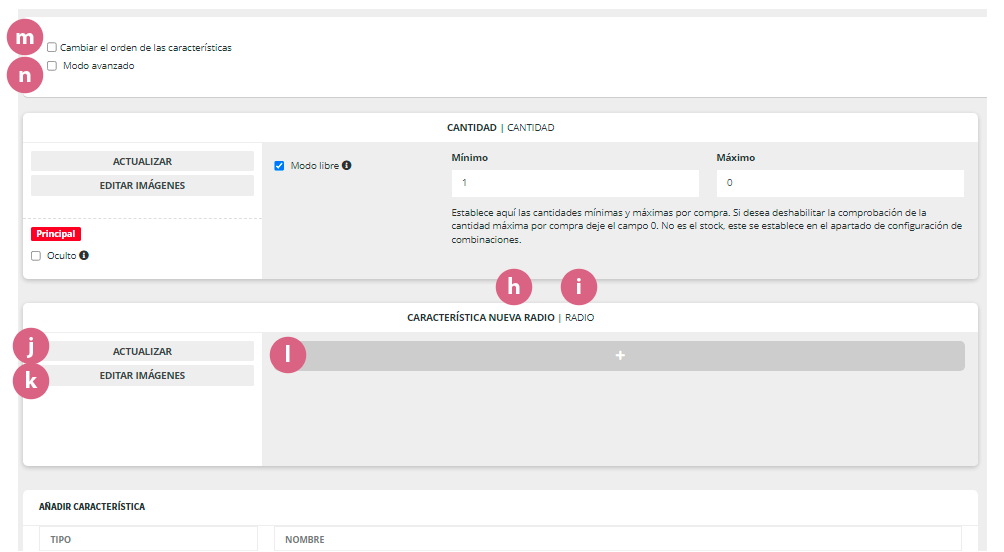Viewport: 1004px width, 552px height.
Task: Click the info icon next to Oculto
Action: pos(84,256)
